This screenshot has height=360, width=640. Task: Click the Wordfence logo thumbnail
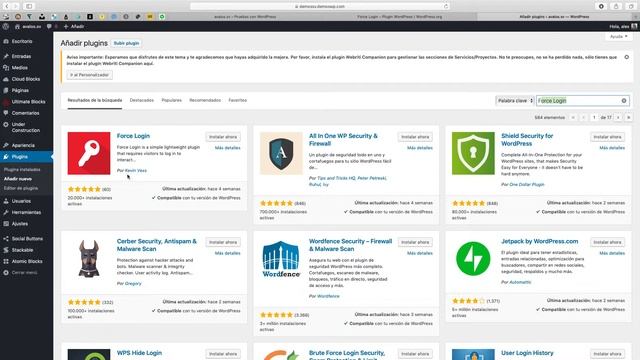click(x=281, y=259)
